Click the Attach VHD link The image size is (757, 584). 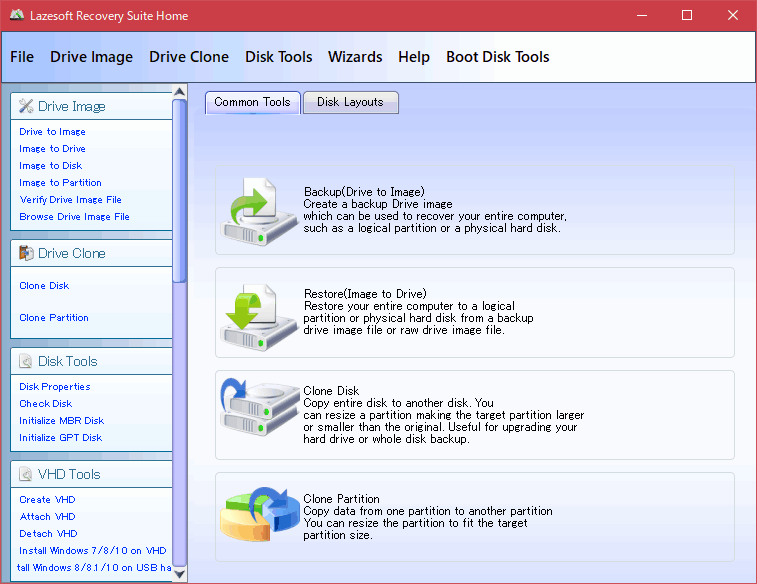pyautogui.click(x=47, y=516)
